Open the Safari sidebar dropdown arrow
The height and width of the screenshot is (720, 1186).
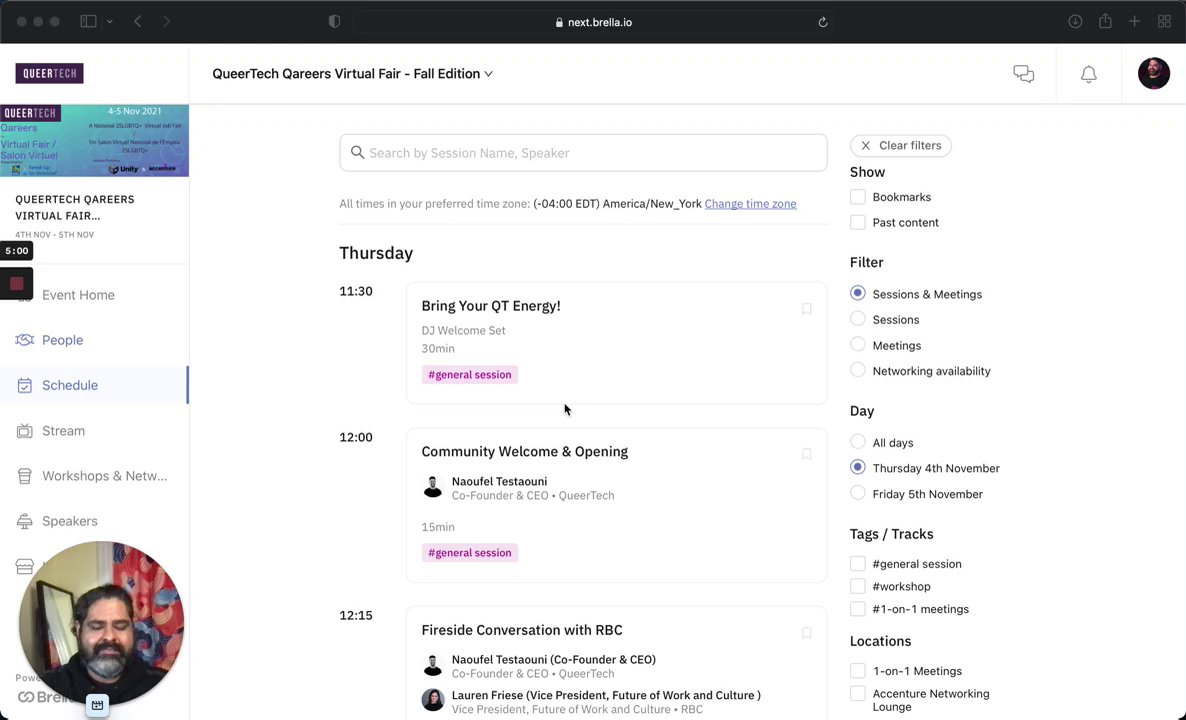pos(109,22)
